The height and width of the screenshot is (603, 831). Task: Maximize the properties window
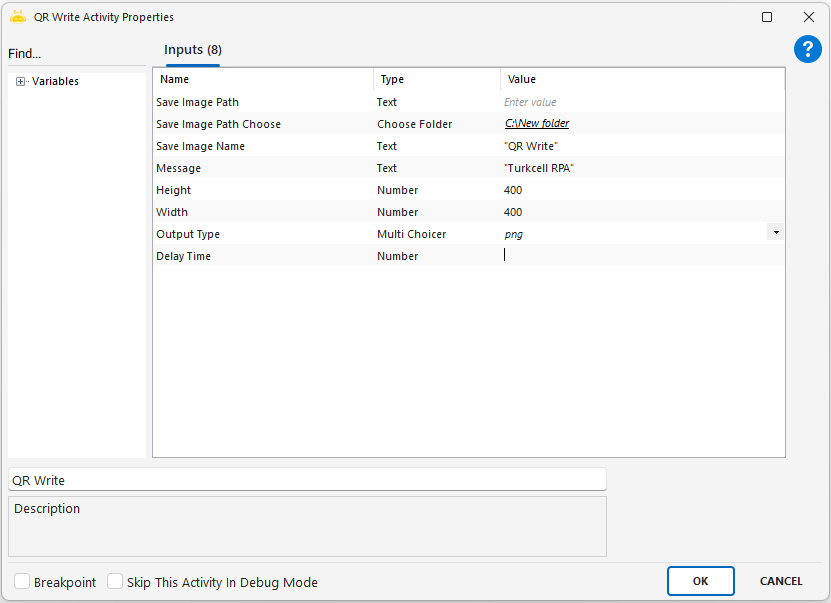767,17
